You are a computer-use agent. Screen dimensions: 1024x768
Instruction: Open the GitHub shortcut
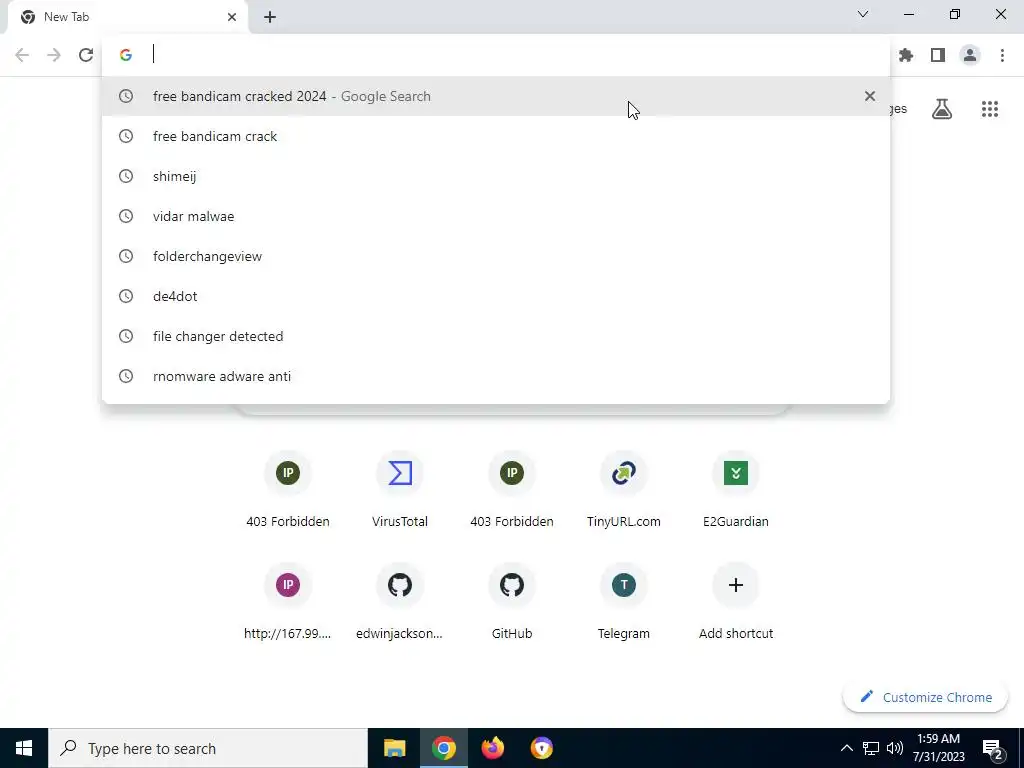click(512, 601)
